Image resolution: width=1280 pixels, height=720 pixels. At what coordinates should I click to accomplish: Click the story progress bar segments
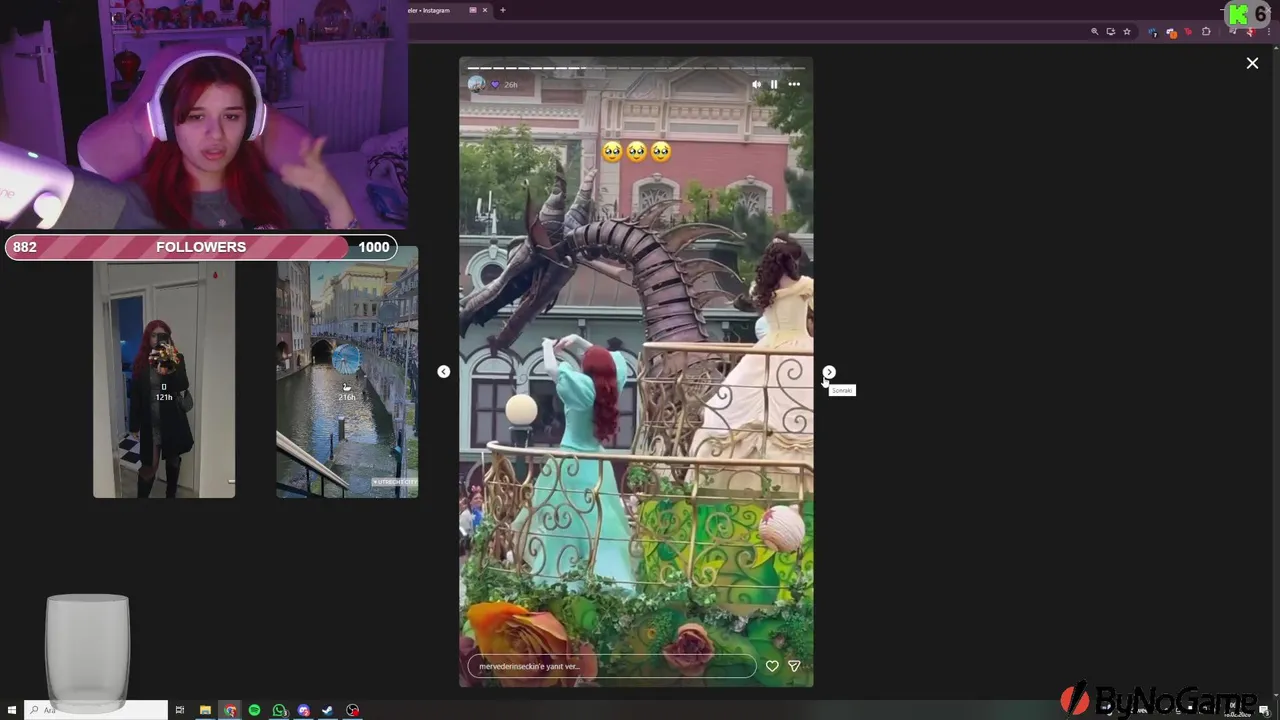(x=636, y=68)
